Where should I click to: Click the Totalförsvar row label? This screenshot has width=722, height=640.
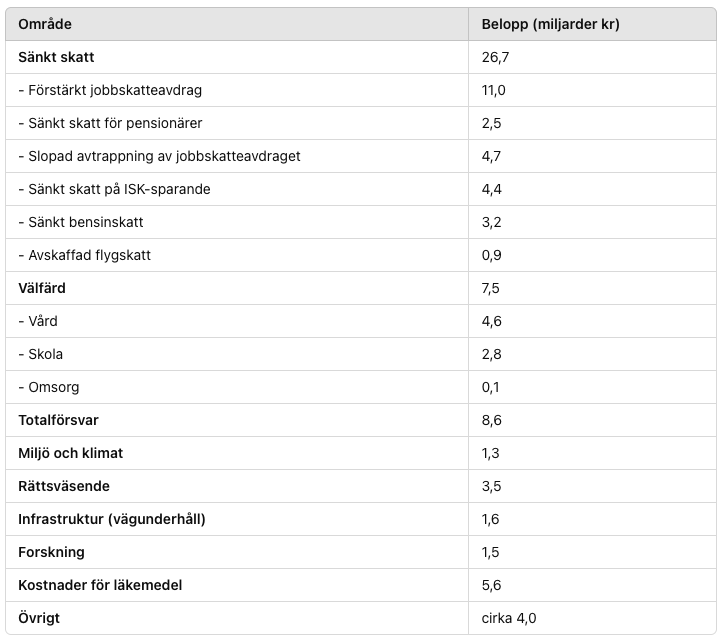pyautogui.click(x=58, y=420)
